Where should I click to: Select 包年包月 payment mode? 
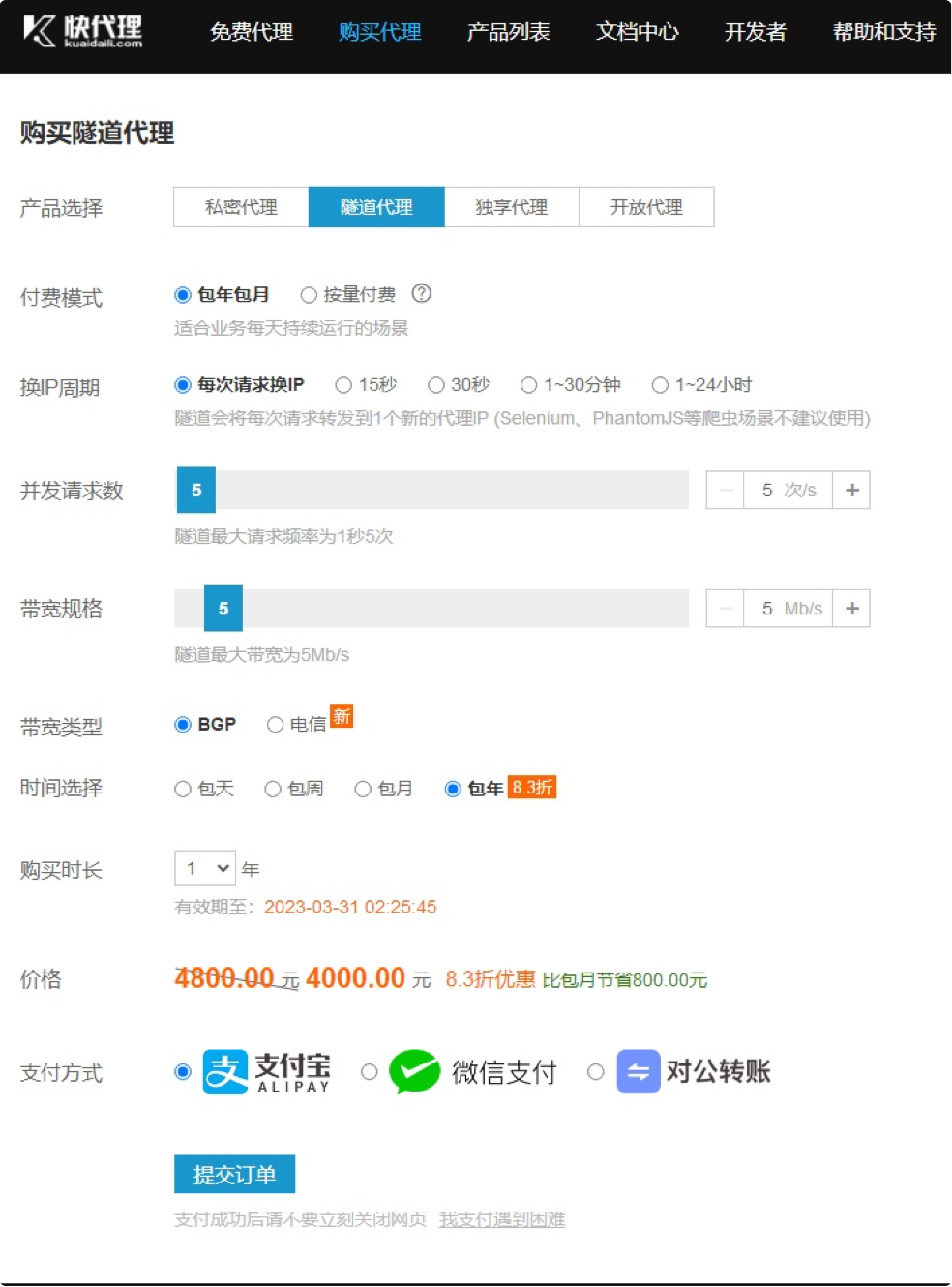(183, 295)
